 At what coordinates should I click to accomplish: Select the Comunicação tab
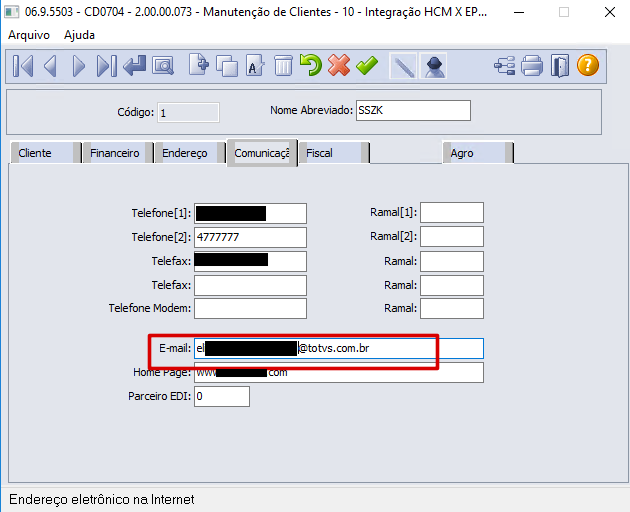pyautogui.click(x=262, y=153)
